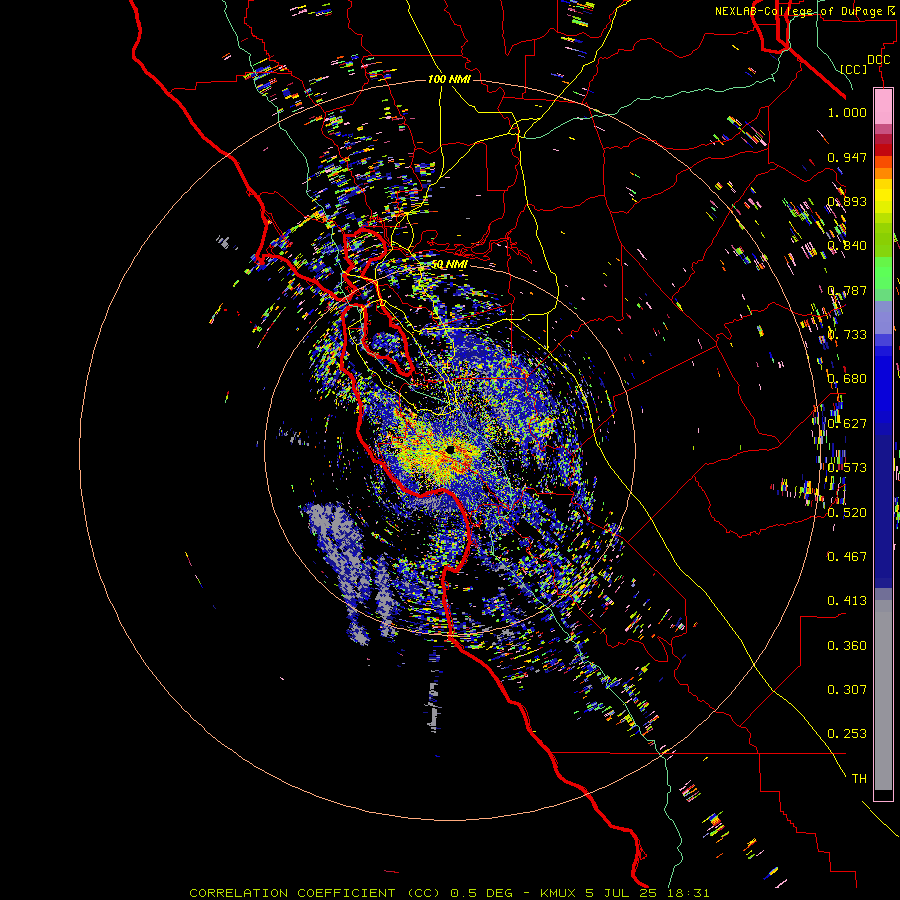900x900 pixels.
Task: Click the 0.947 value on the color scale
Action: point(847,157)
